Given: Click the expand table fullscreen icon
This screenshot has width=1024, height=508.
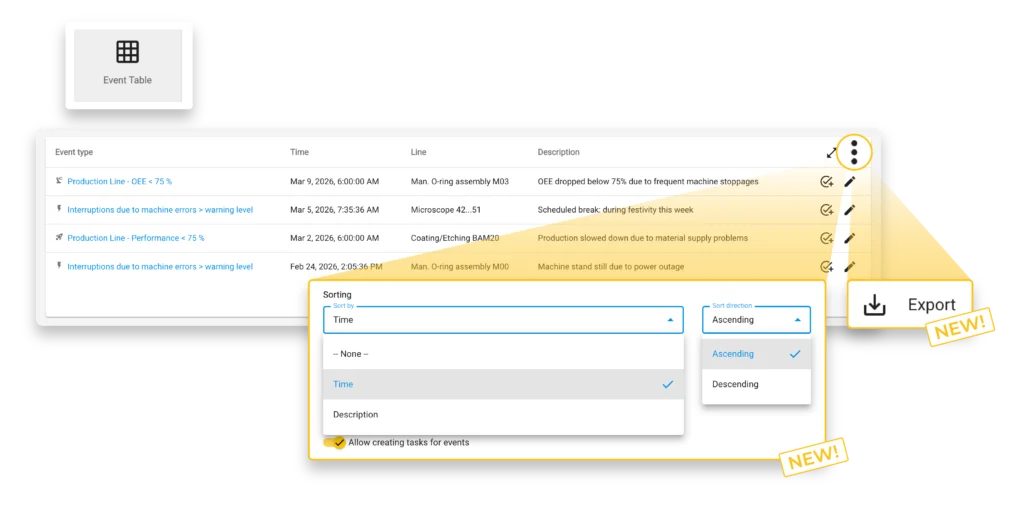Looking at the screenshot, I should [x=830, y=153].
